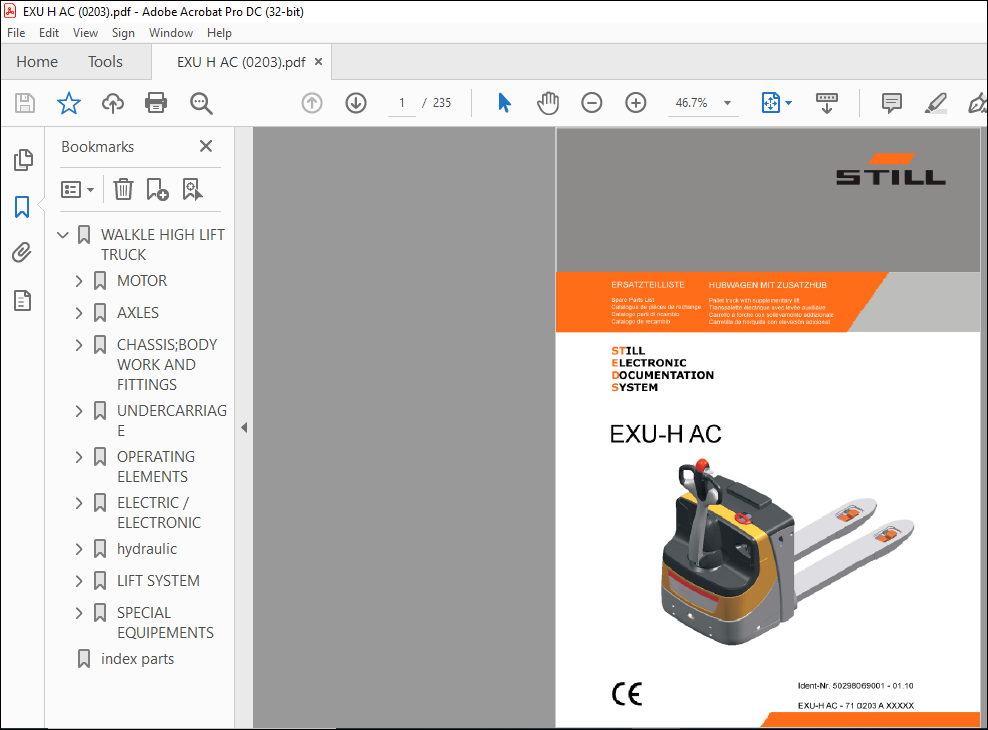Open the document content side panel icon
This screenshot has height=730, width=988.
pos(23,300)
